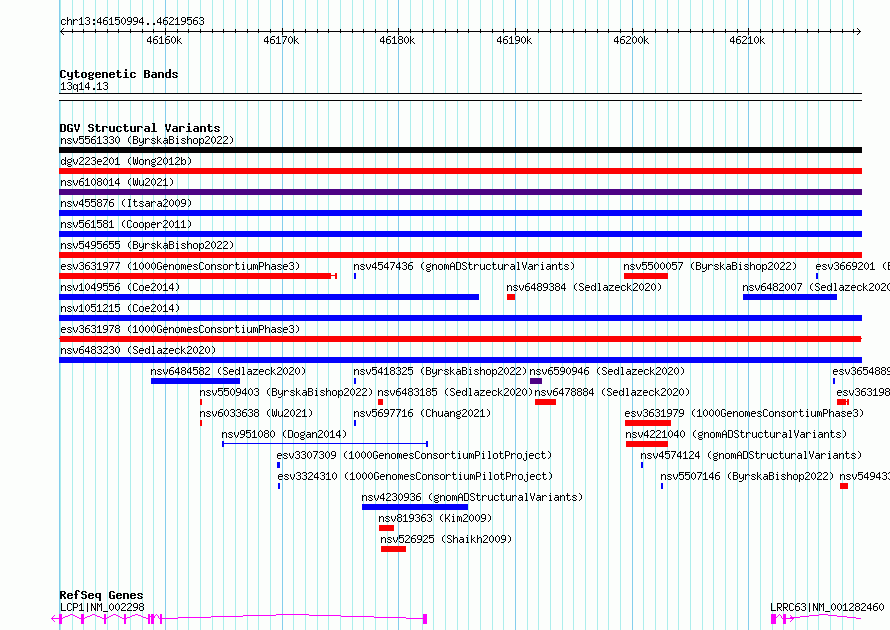Click the red bar under nsv819363
This screenshot has height=630, width=890.
[387, 528]
